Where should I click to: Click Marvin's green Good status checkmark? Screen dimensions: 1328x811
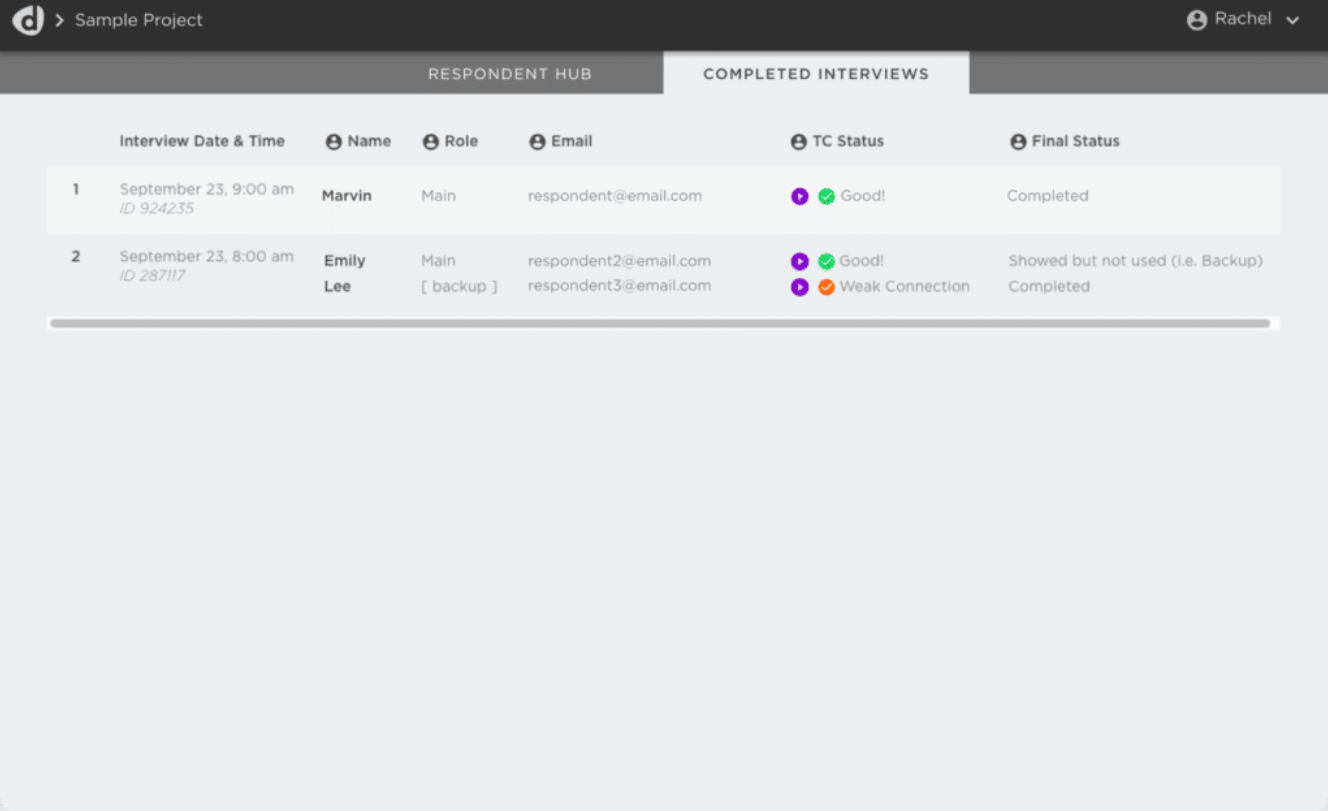pyautogui.click(x=826, y=197)
